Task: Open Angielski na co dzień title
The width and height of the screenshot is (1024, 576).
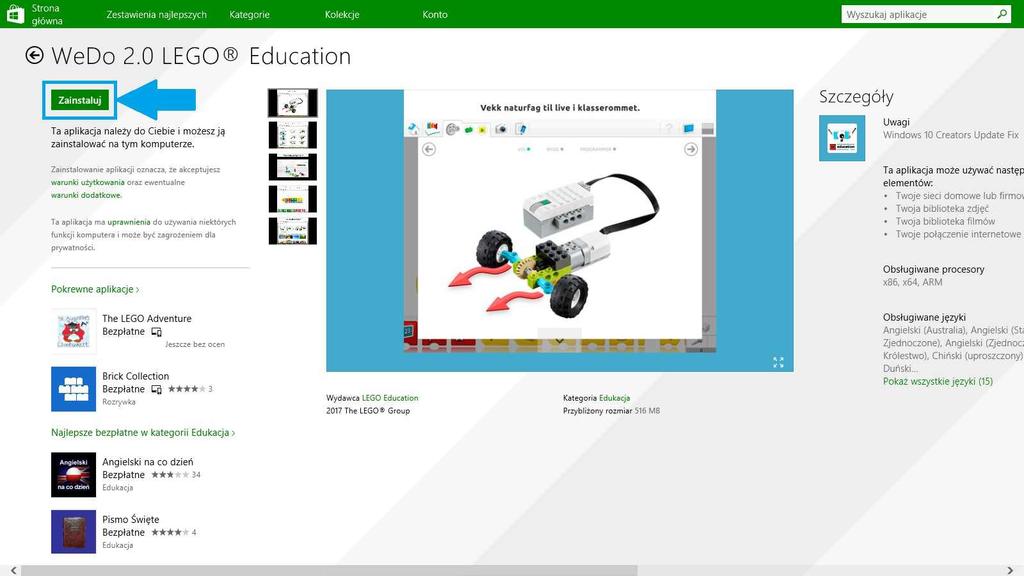Action: 148,462
